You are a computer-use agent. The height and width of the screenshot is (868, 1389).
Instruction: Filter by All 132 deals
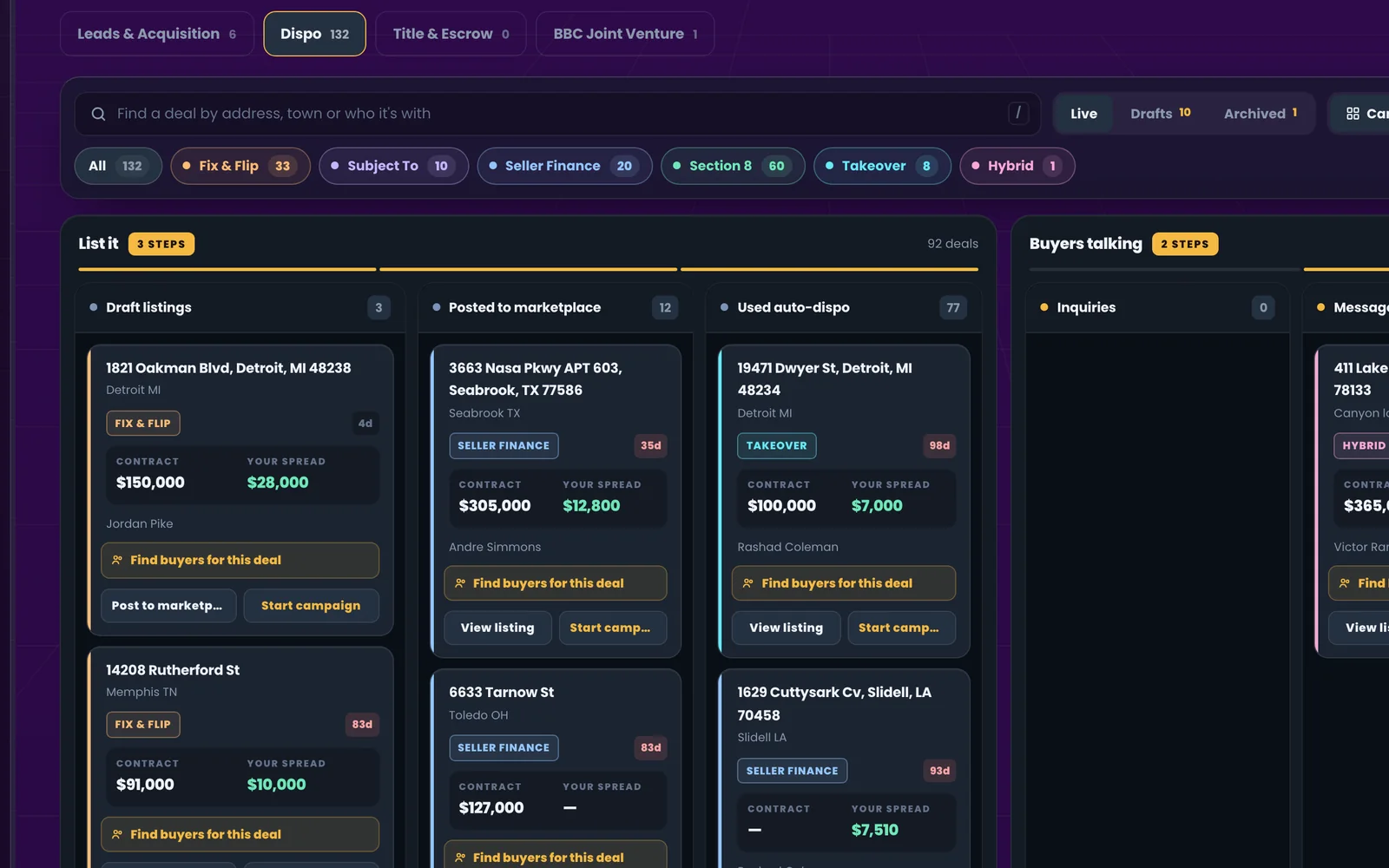coord(118,166)
